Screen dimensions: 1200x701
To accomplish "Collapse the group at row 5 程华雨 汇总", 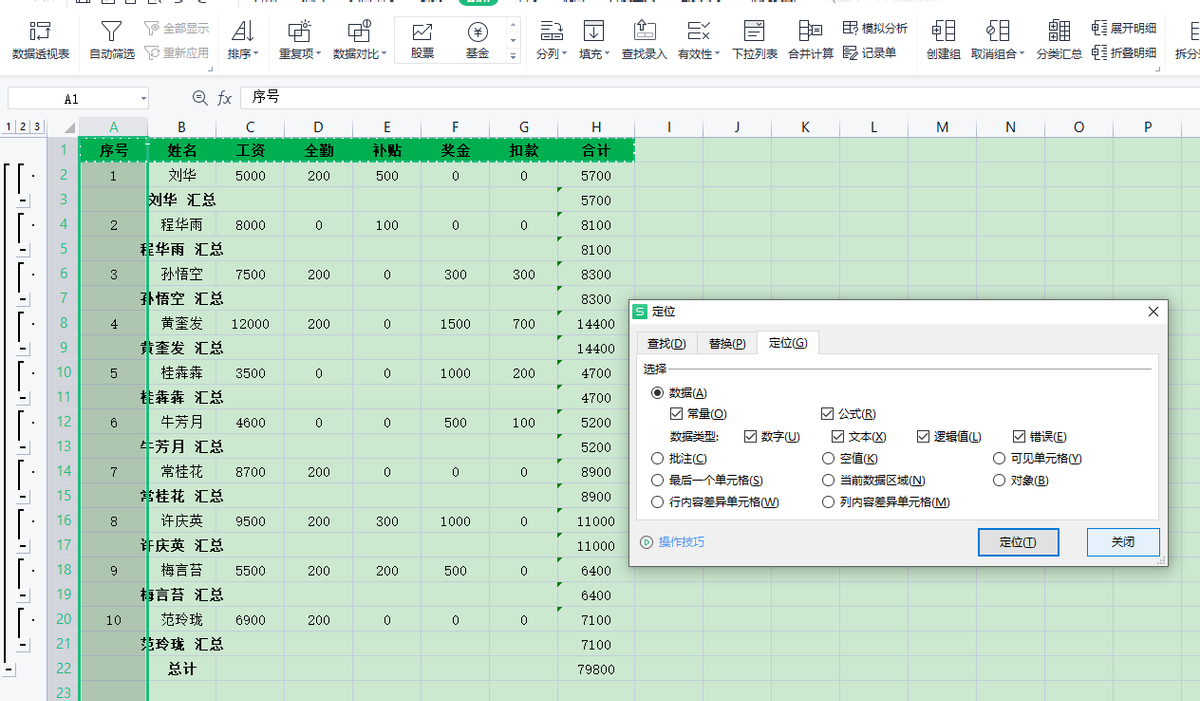I will click(23, 249).
